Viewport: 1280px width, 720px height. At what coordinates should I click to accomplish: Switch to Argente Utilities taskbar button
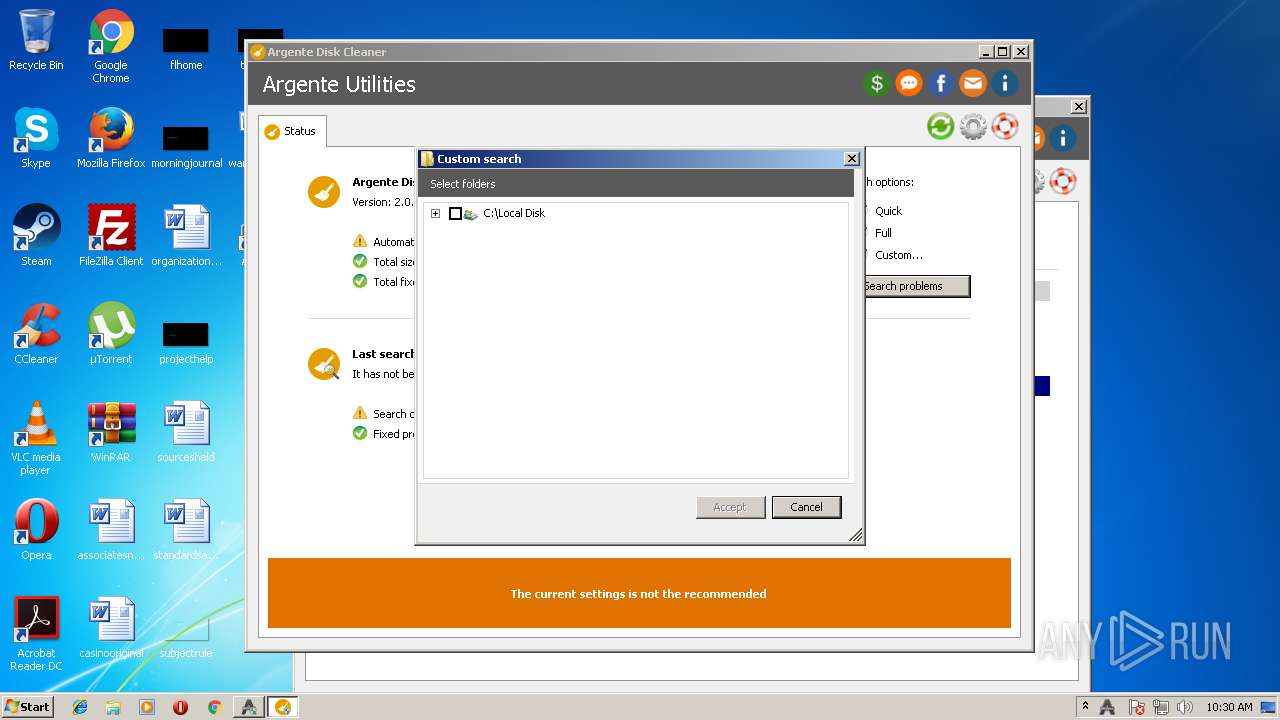(x=248, y=707)
